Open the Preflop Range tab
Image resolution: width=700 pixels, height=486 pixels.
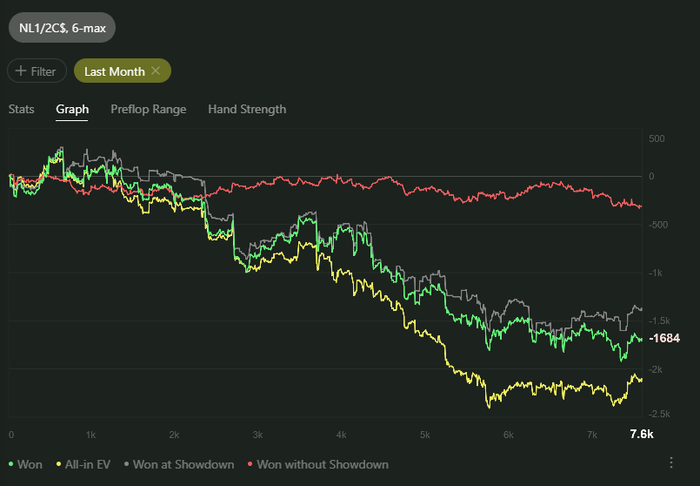click(148, 109)
